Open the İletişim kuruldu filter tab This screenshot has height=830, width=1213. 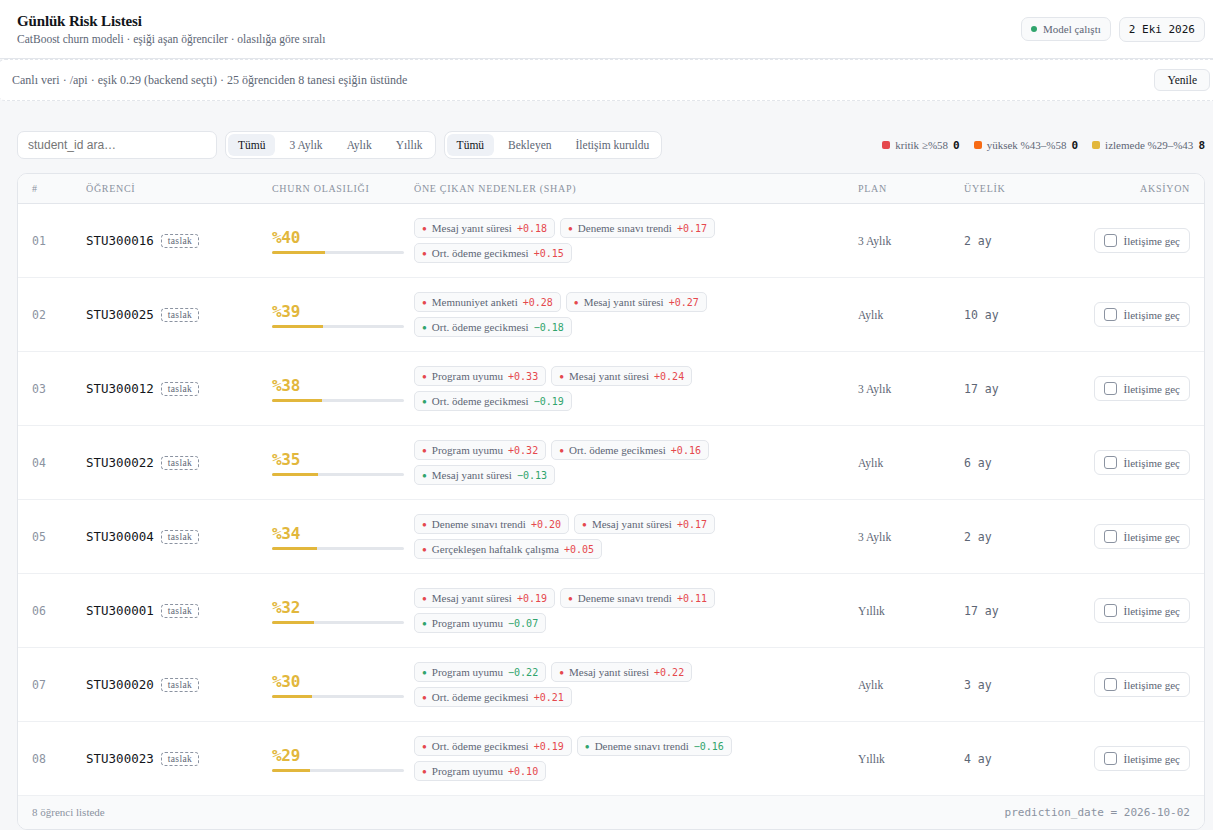coord(612,145)
